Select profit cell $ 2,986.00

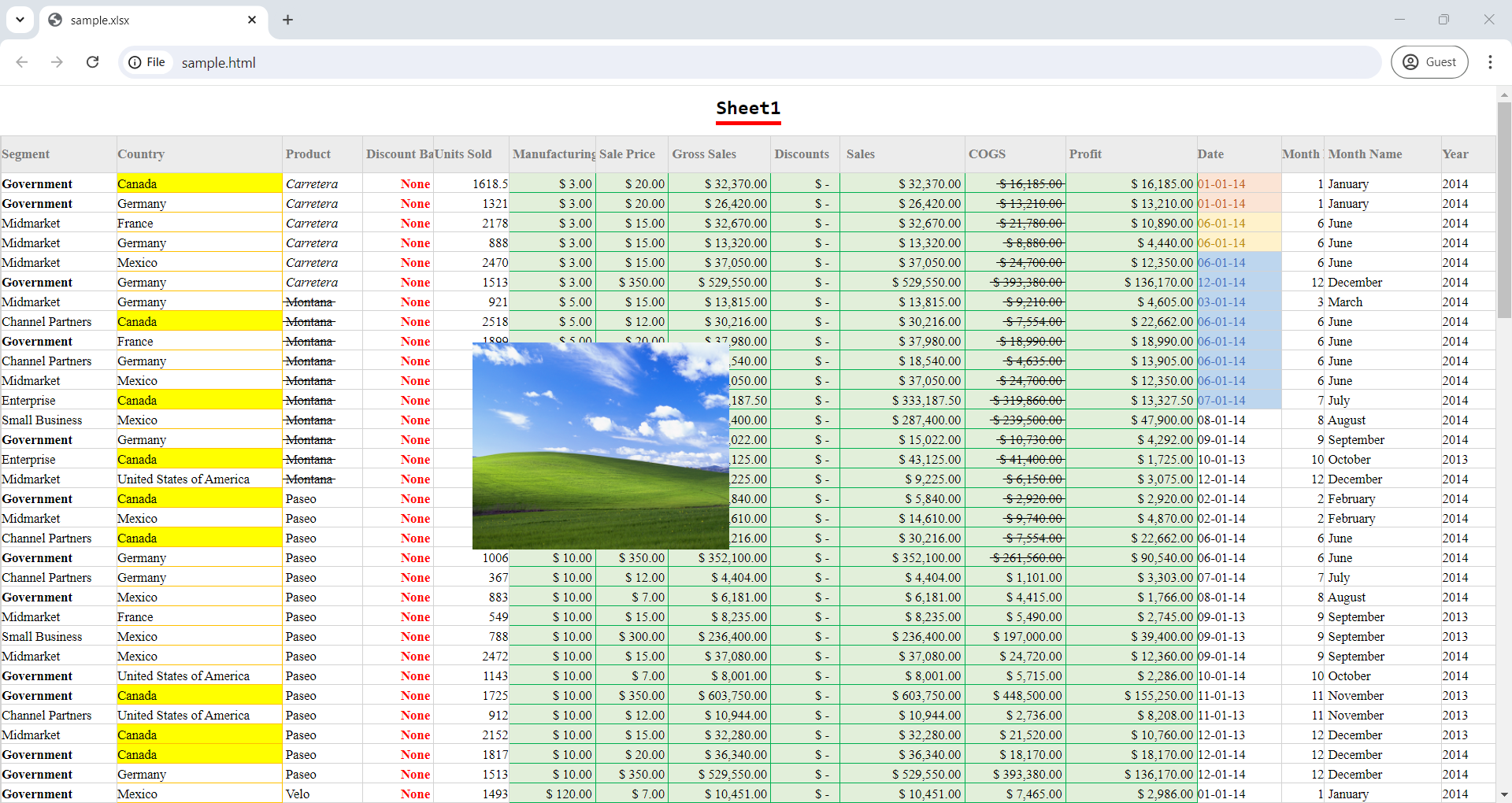[1132, 794]
